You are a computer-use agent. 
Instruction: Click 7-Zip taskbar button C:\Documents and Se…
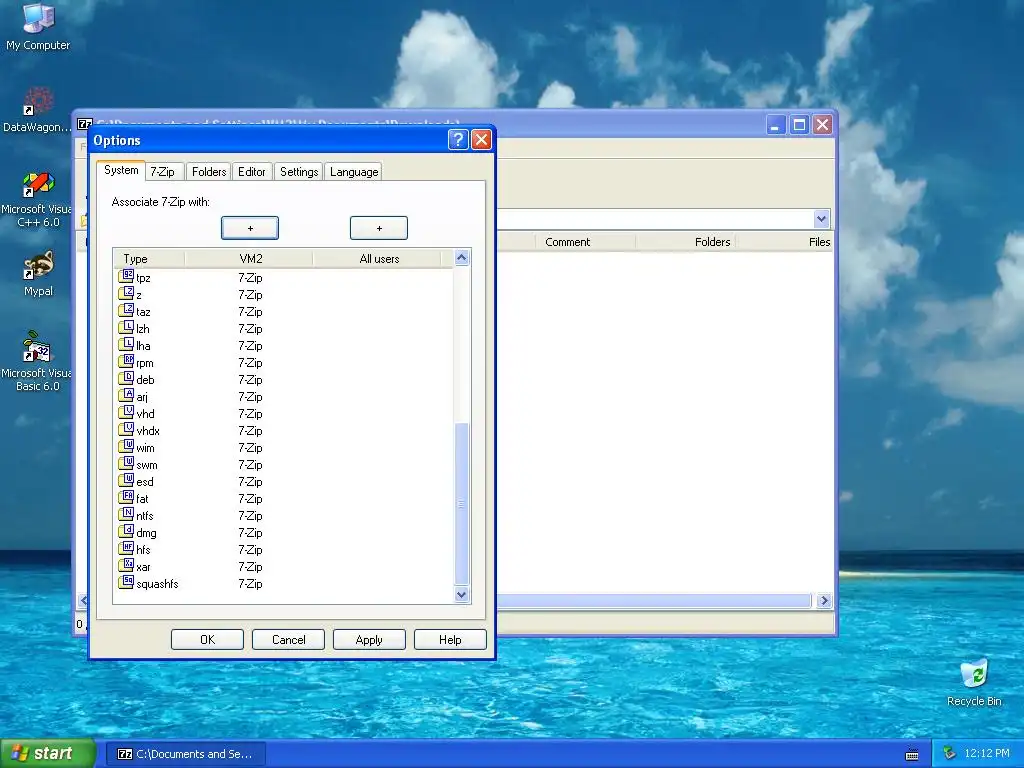(x=185, y=754)
